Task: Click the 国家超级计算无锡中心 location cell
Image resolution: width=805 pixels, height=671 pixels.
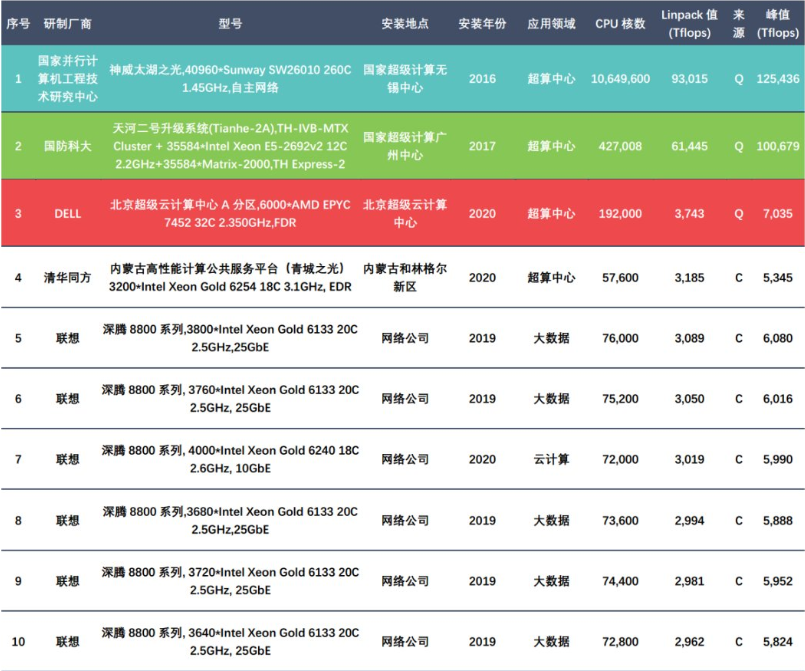Action: click(x=405, y=79)
